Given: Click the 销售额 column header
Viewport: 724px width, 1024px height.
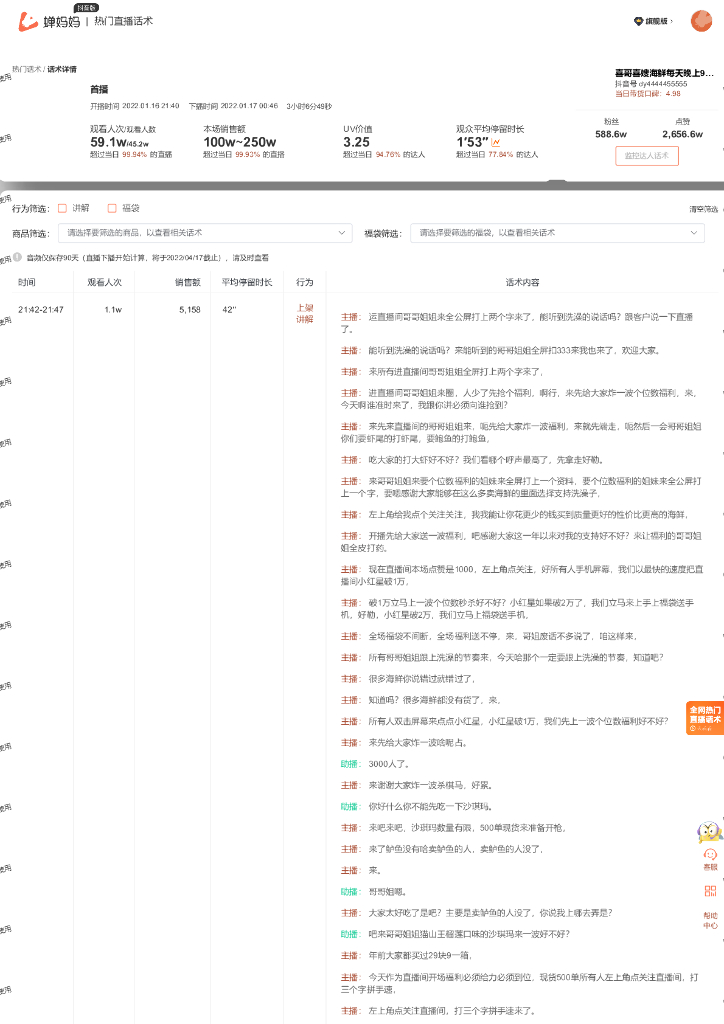Looking at the screenshot, I should click(188, 282).
